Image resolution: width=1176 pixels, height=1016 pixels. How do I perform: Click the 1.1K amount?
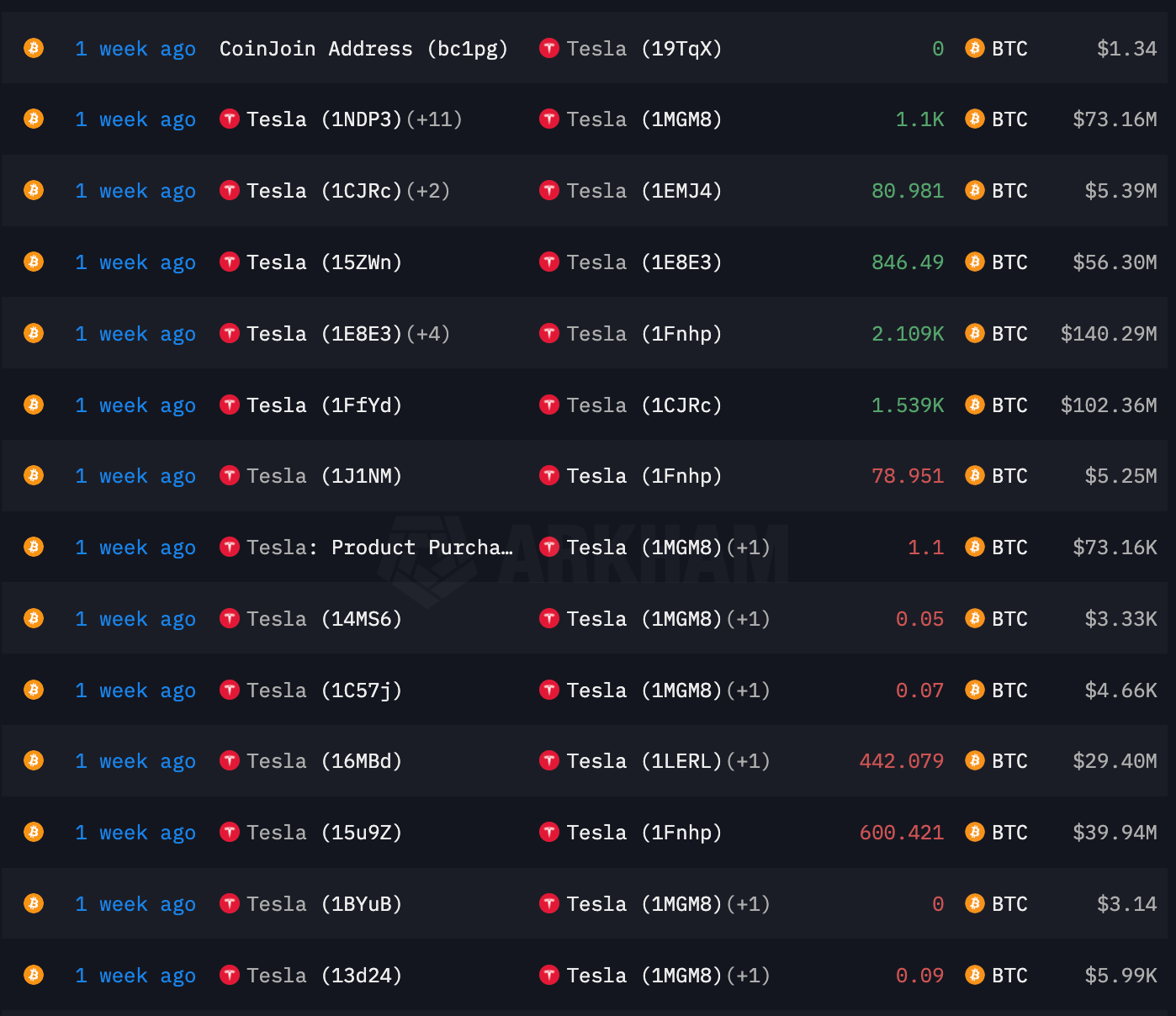click(x=919, y=119)
